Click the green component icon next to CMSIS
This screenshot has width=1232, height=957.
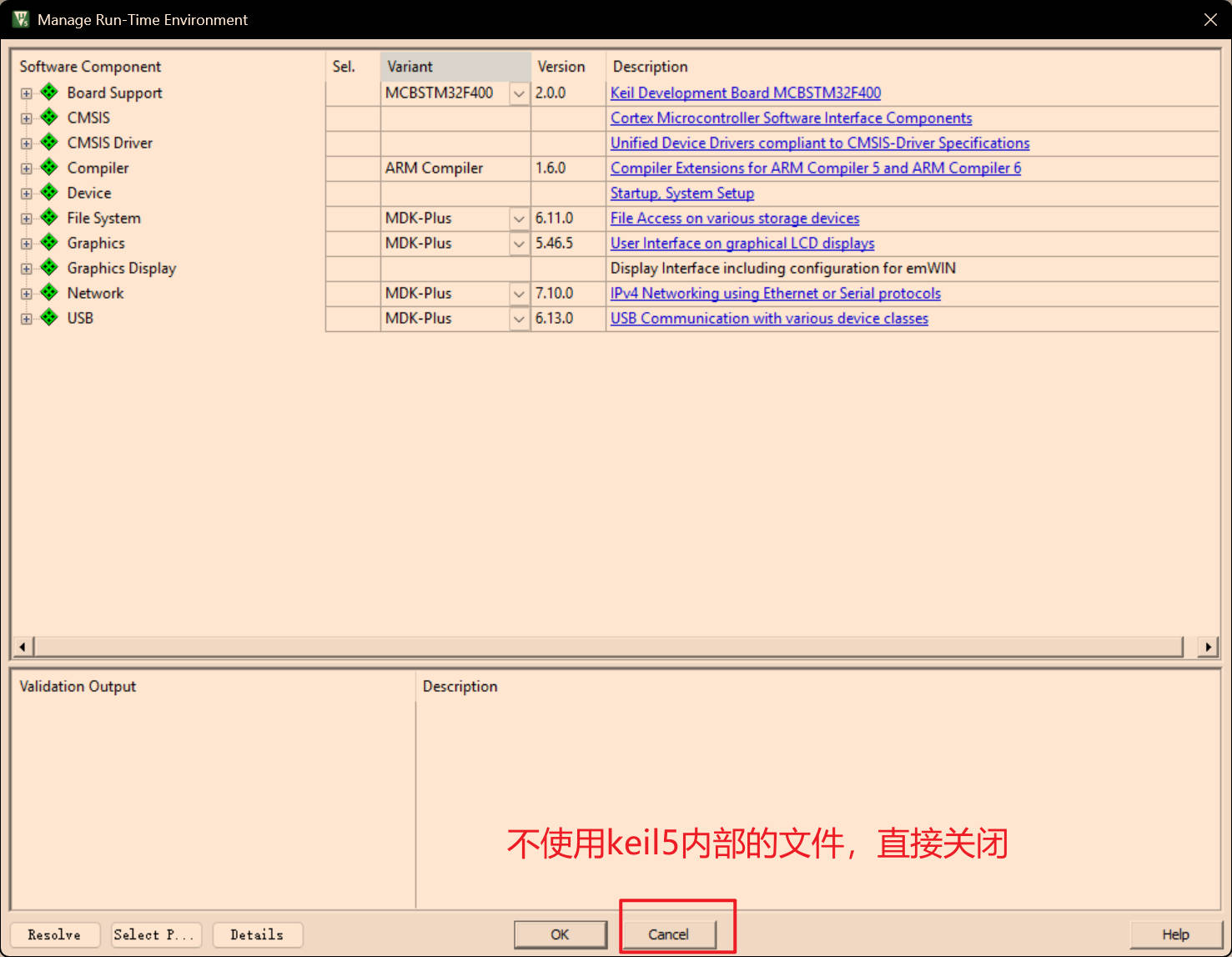click(x=49, y=118)
